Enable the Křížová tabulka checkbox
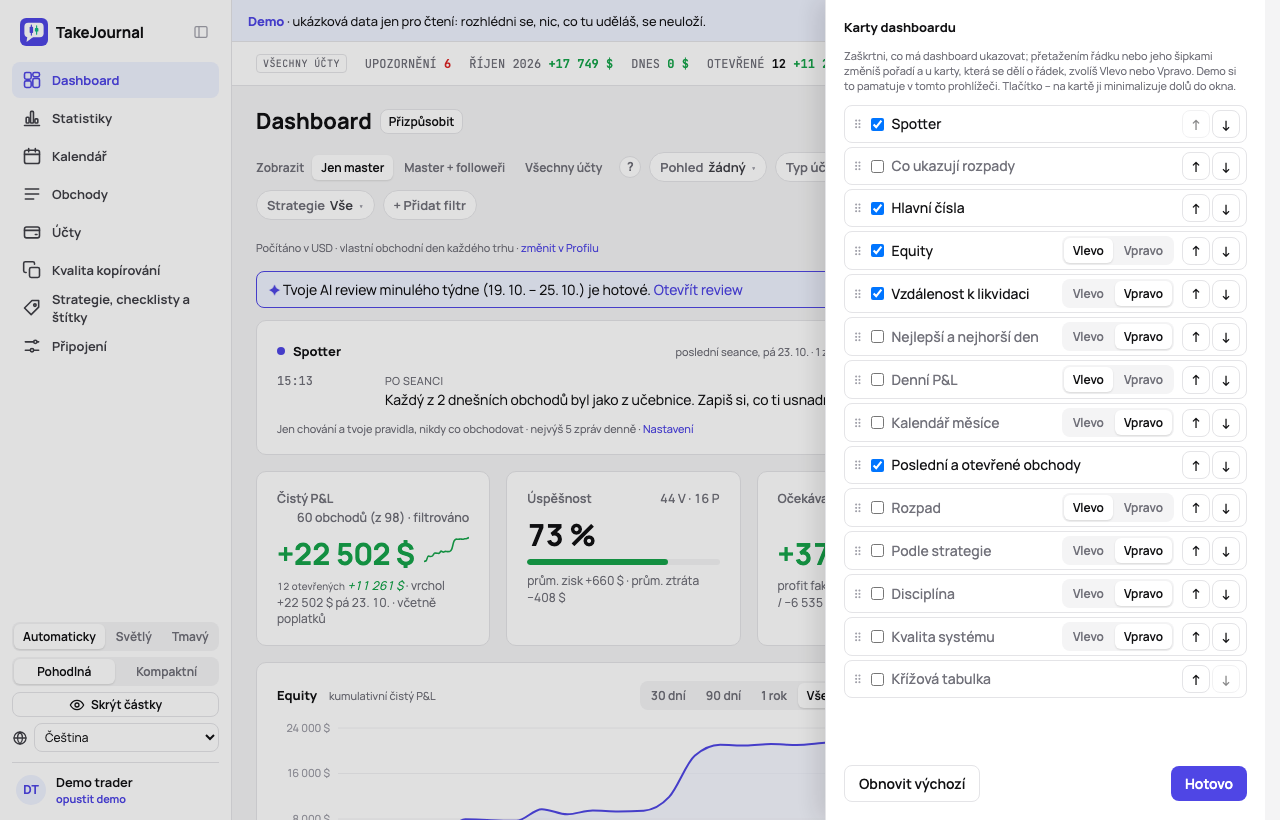Viewport: 1280px width, 820px height. coord(877,680)
